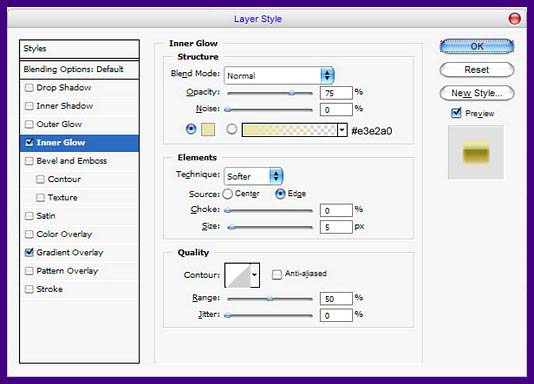Click the glow gradient preview bar

coord(289,130)
